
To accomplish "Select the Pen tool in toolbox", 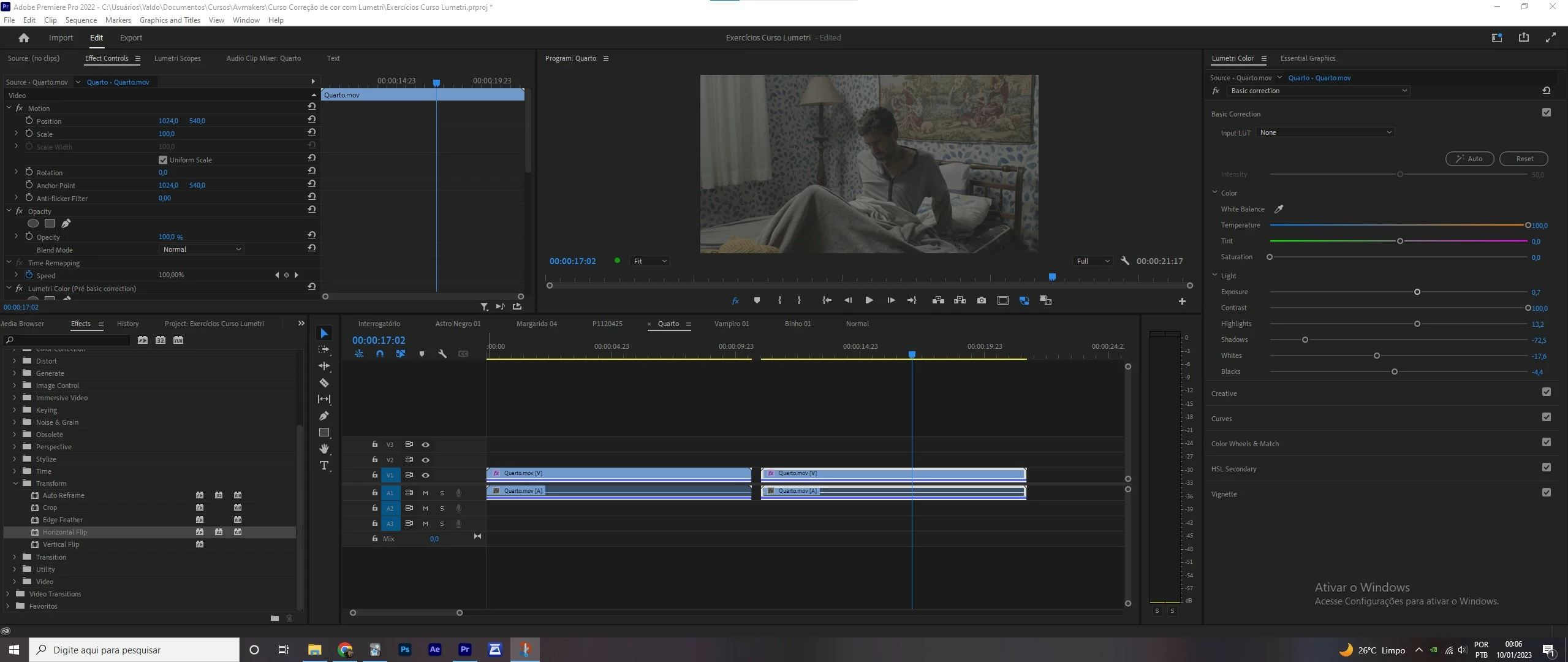I will [x=324, y=416].
